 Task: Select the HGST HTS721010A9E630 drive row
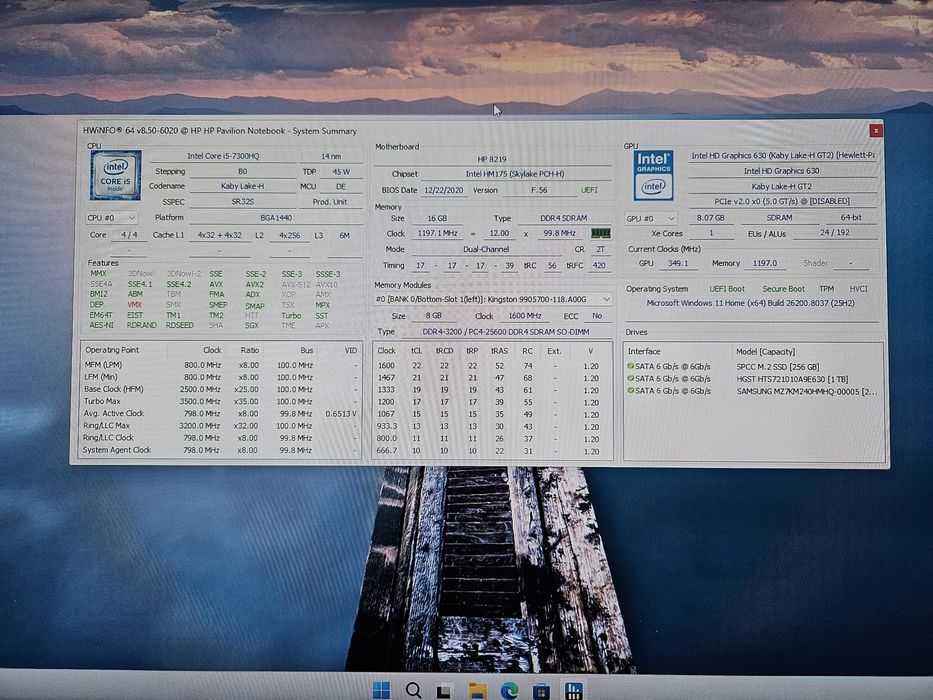pyautogui.click(x=753, y=379)
